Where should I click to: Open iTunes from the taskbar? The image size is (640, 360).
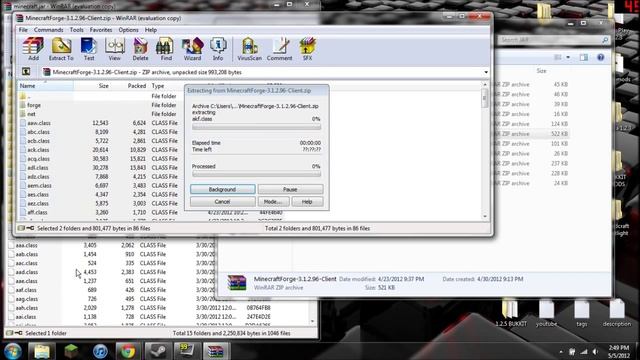100,351
